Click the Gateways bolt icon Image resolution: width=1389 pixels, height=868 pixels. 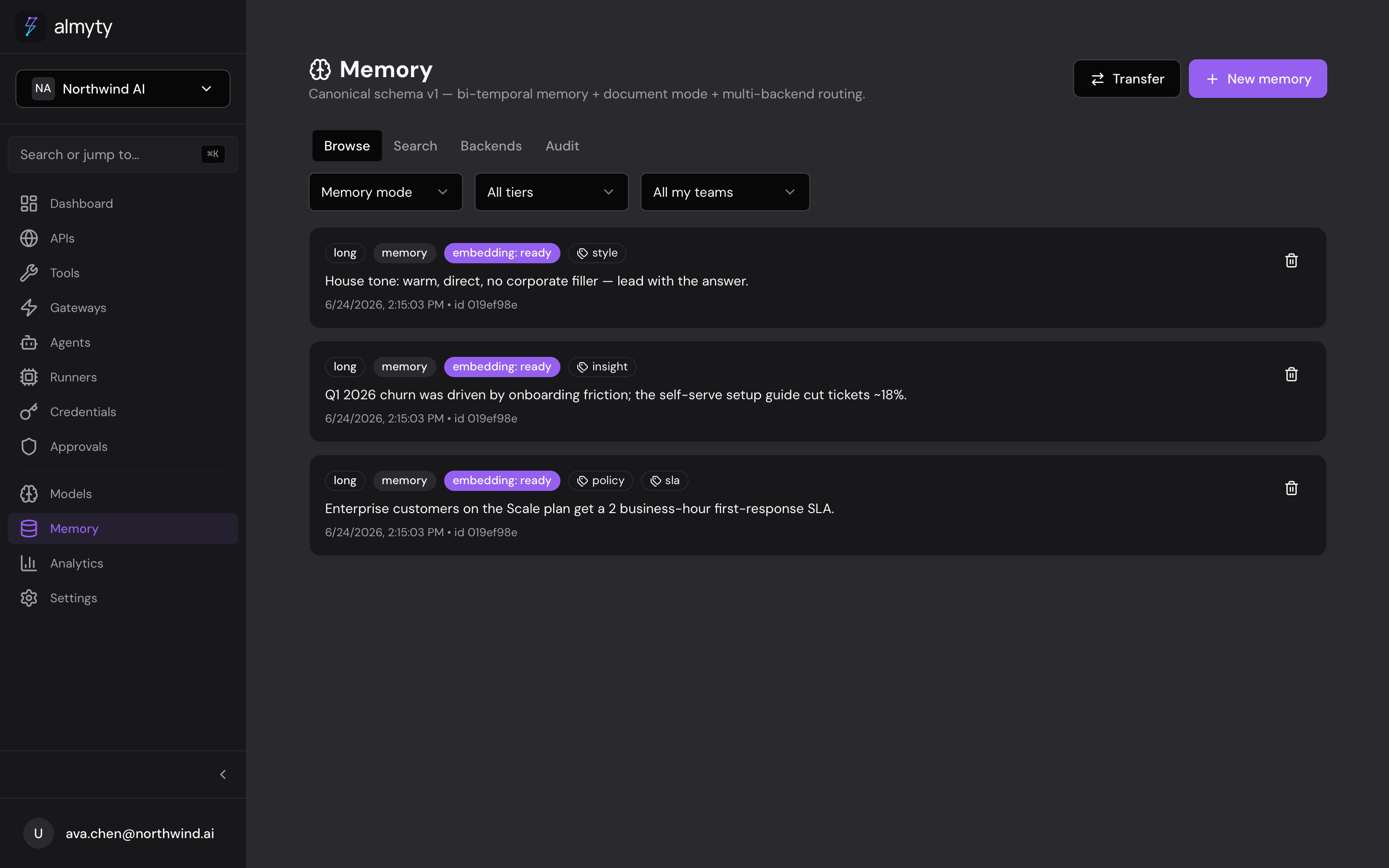pos(29,308)
